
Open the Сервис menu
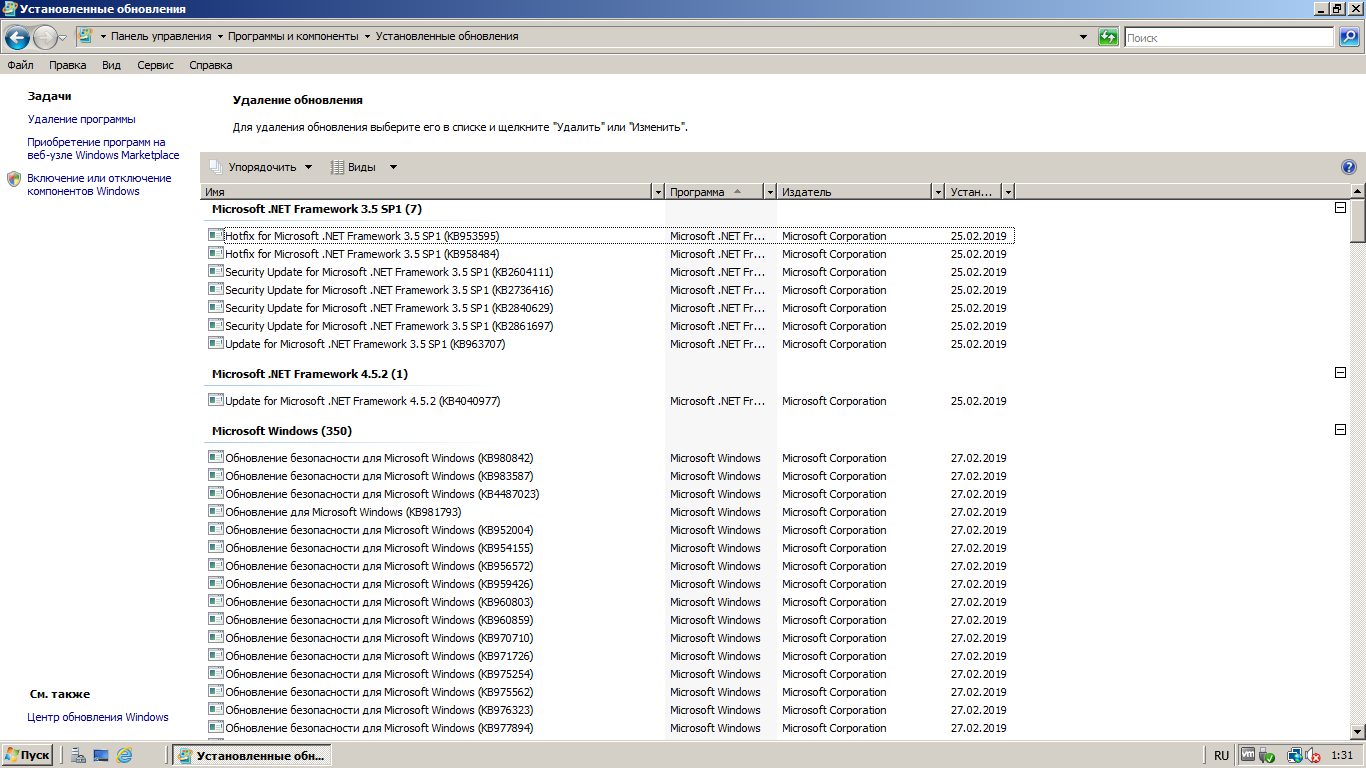tap(155, 65)
